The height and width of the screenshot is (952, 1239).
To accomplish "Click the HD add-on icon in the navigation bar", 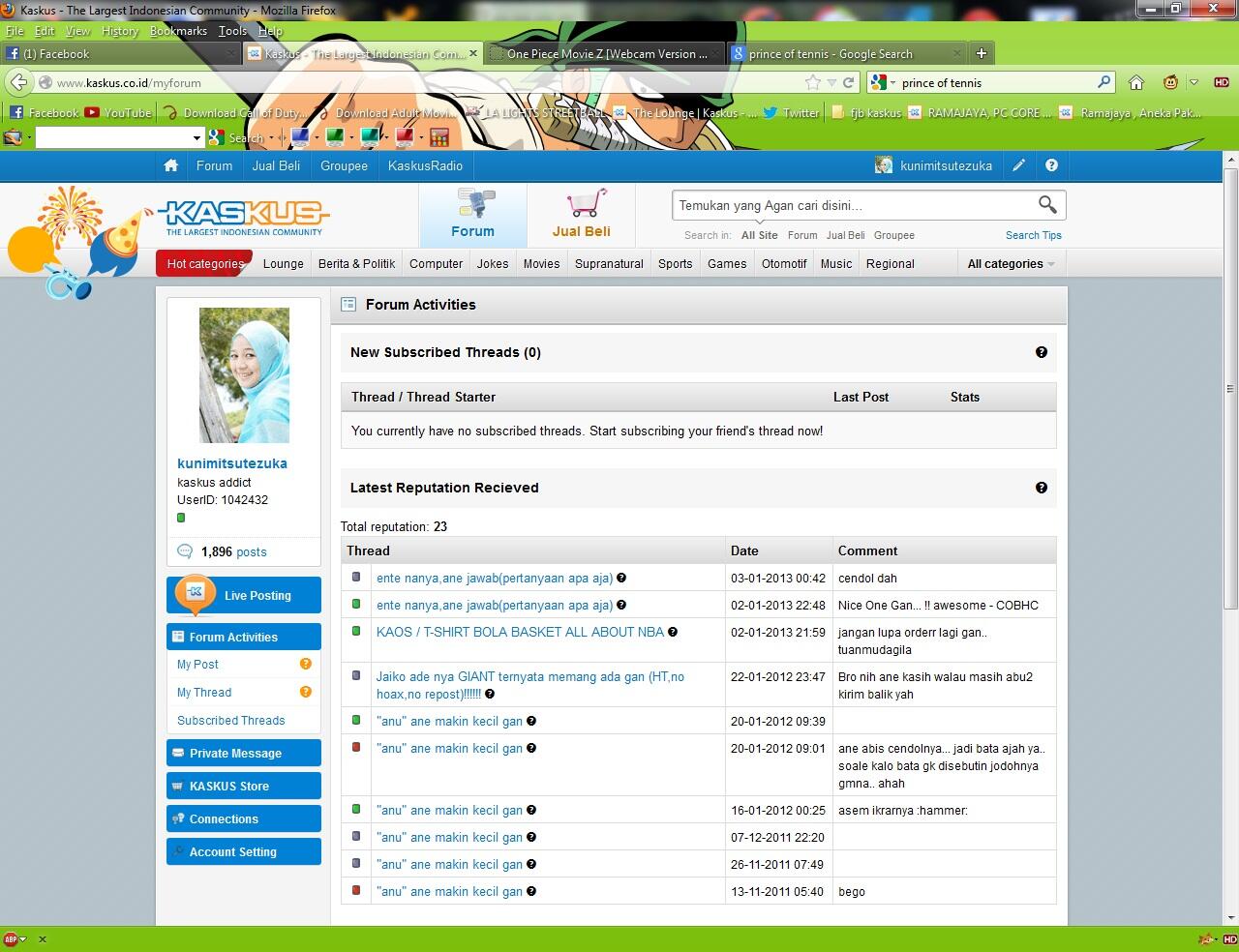I will coord(1222,82).
